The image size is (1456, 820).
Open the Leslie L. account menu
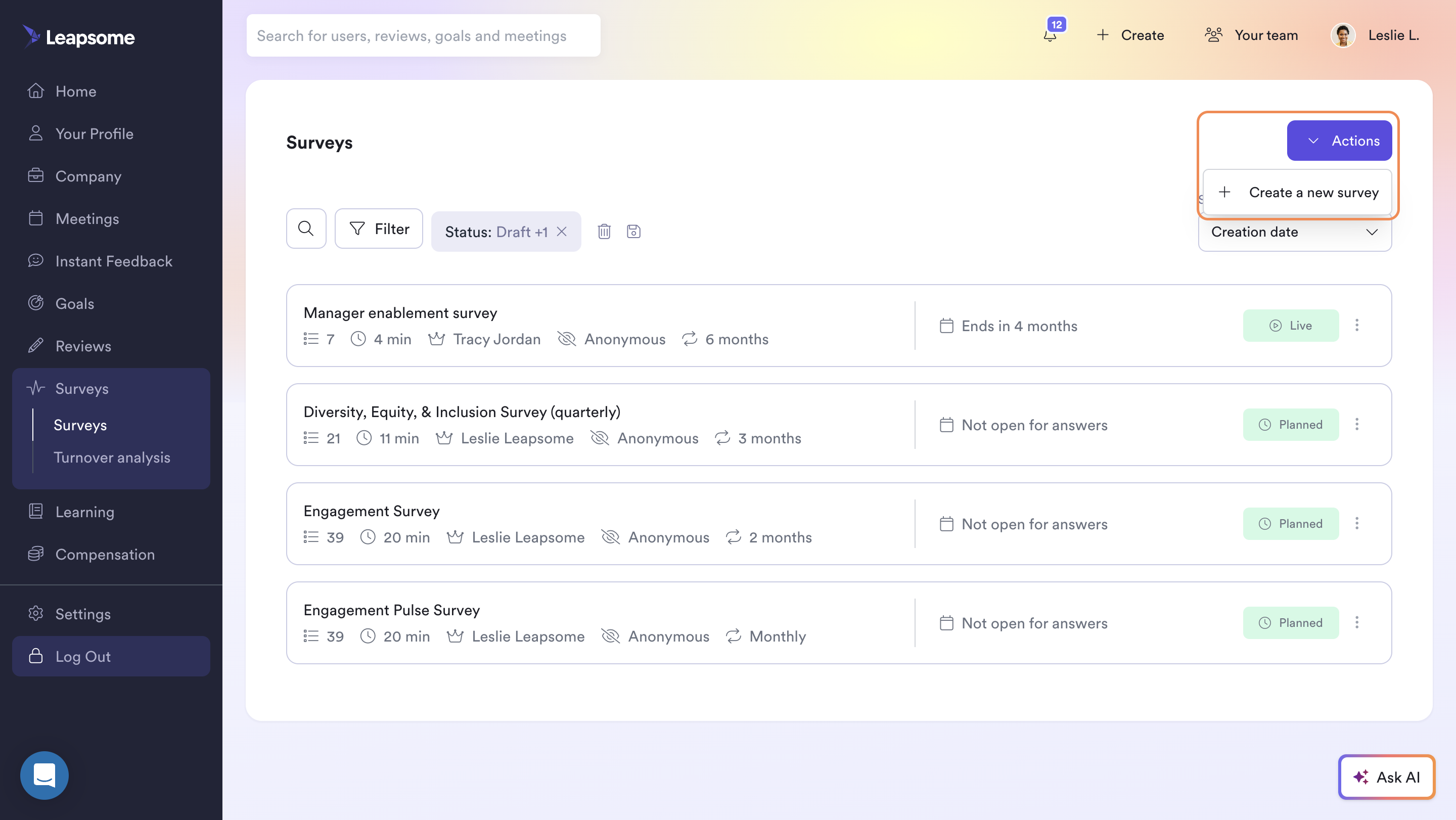1375,35
